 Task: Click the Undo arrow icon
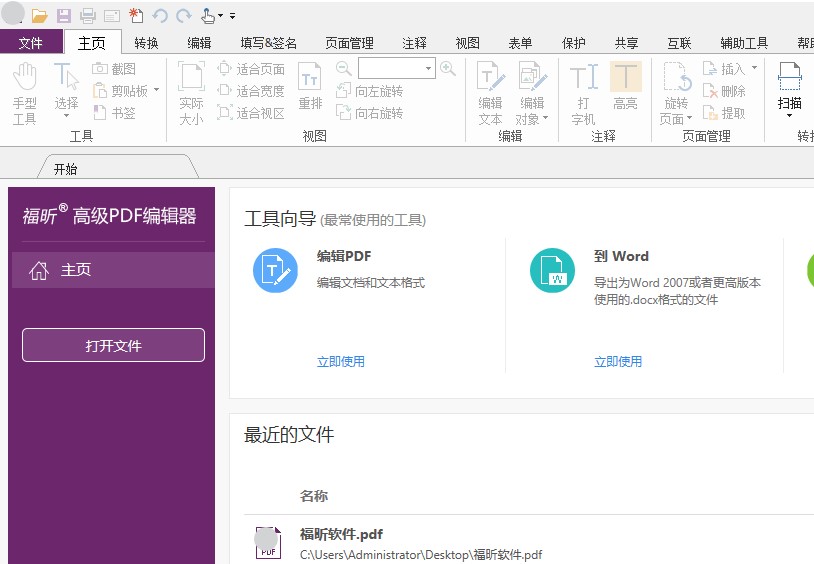[160, 16]
